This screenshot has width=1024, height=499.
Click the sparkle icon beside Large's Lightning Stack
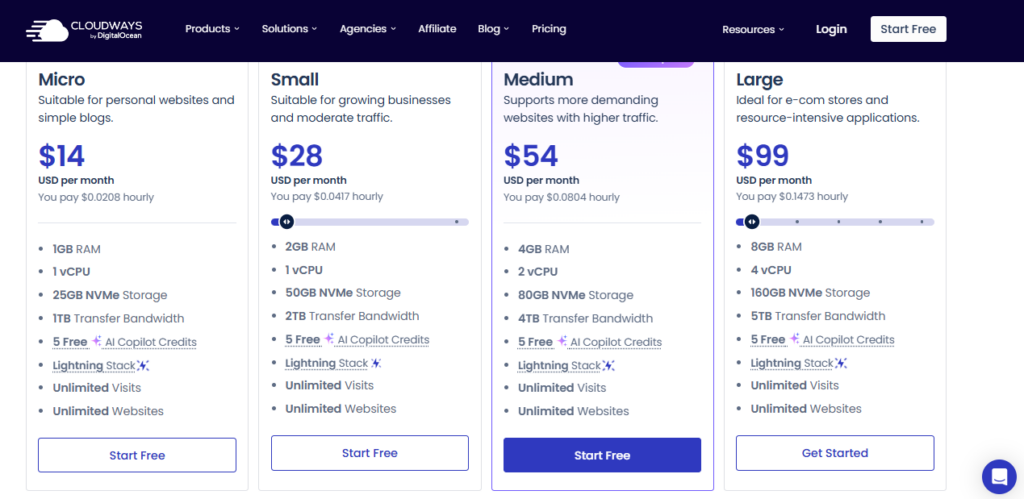(842, 364)
